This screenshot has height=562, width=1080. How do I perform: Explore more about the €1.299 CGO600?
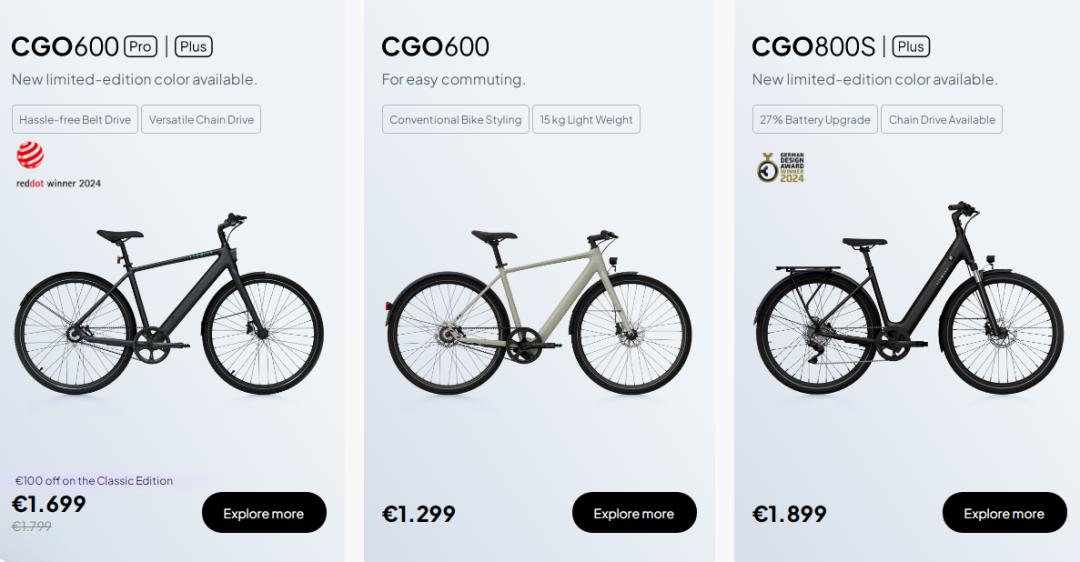coord(634,513)
